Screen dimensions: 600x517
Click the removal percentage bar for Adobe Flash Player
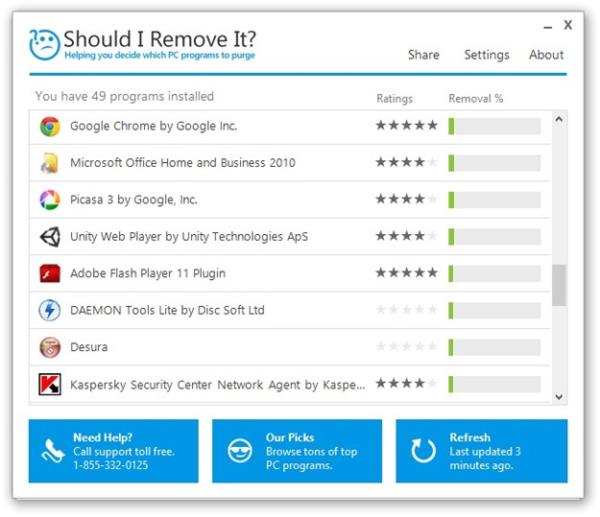coord(495,274)
